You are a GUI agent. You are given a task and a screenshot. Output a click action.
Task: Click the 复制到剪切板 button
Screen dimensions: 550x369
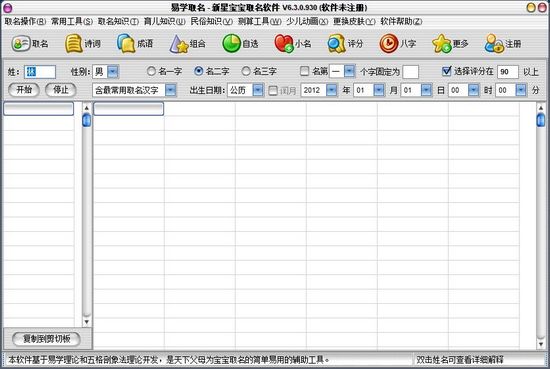click(46, 339)
